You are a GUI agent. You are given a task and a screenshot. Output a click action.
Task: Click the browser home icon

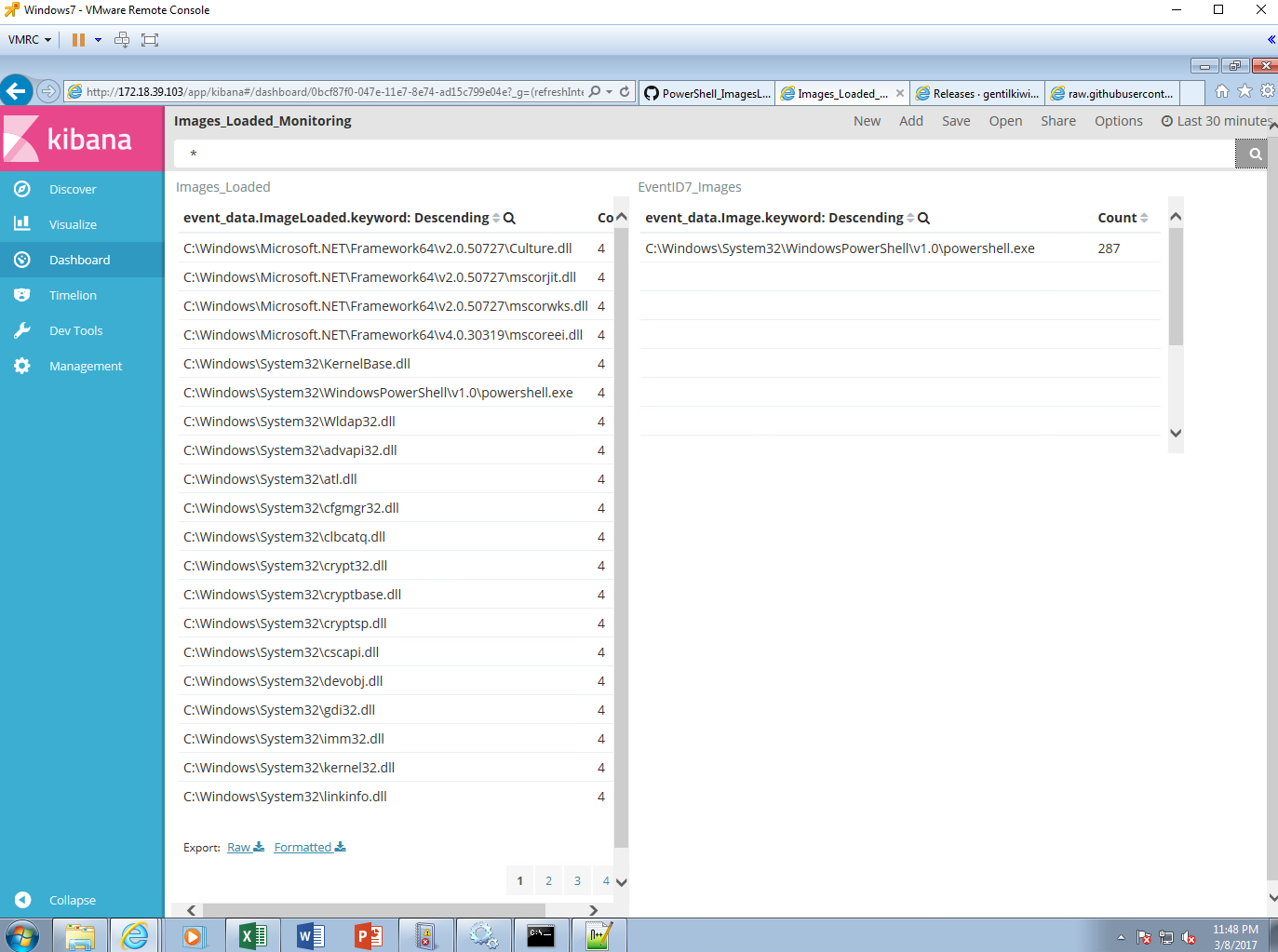tap(1222, 91)
